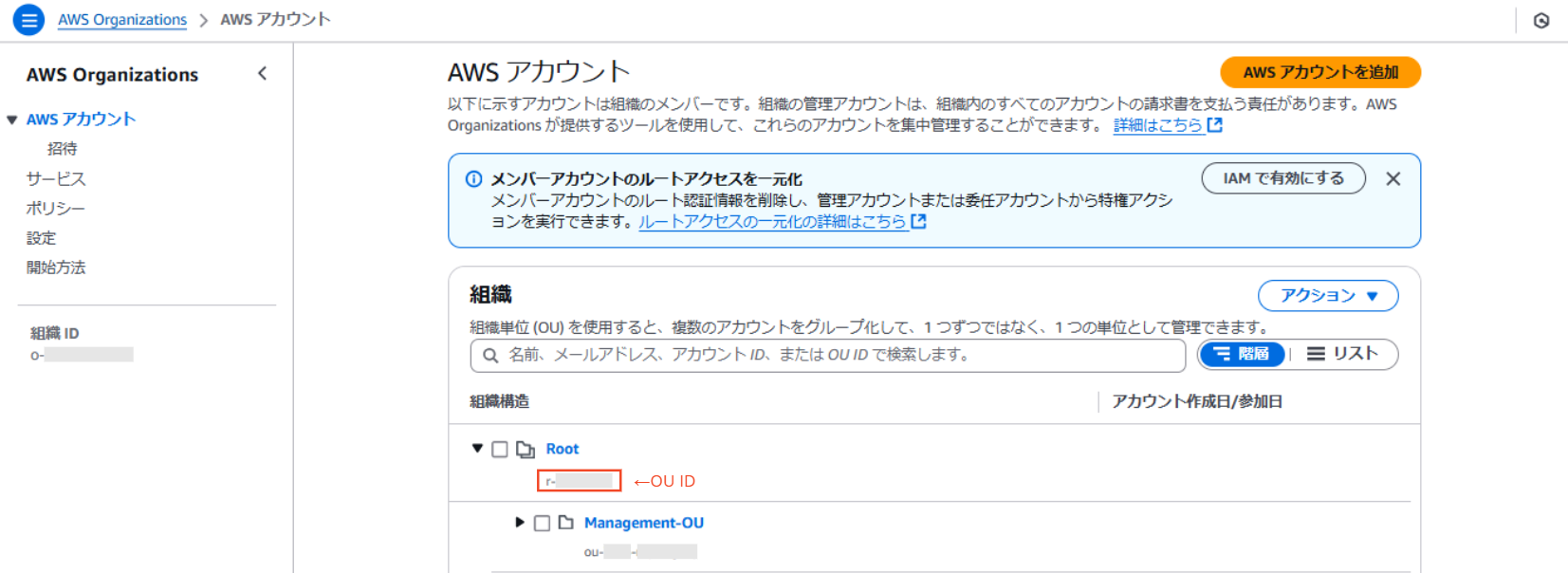Collapse the AWS アカウント sidebar section
This screenshot has width=1568, height=573.
[12, 120]
